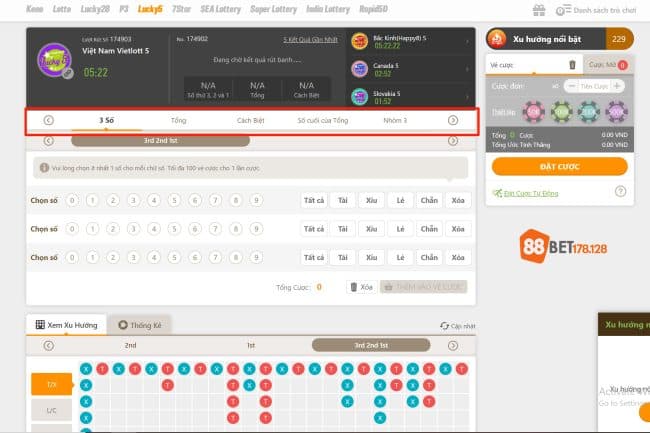Open Rapid50 menu item
Image resolution: width=650 pixels, height=433 pixels.
pyautogui.click(x=373, y=9)
